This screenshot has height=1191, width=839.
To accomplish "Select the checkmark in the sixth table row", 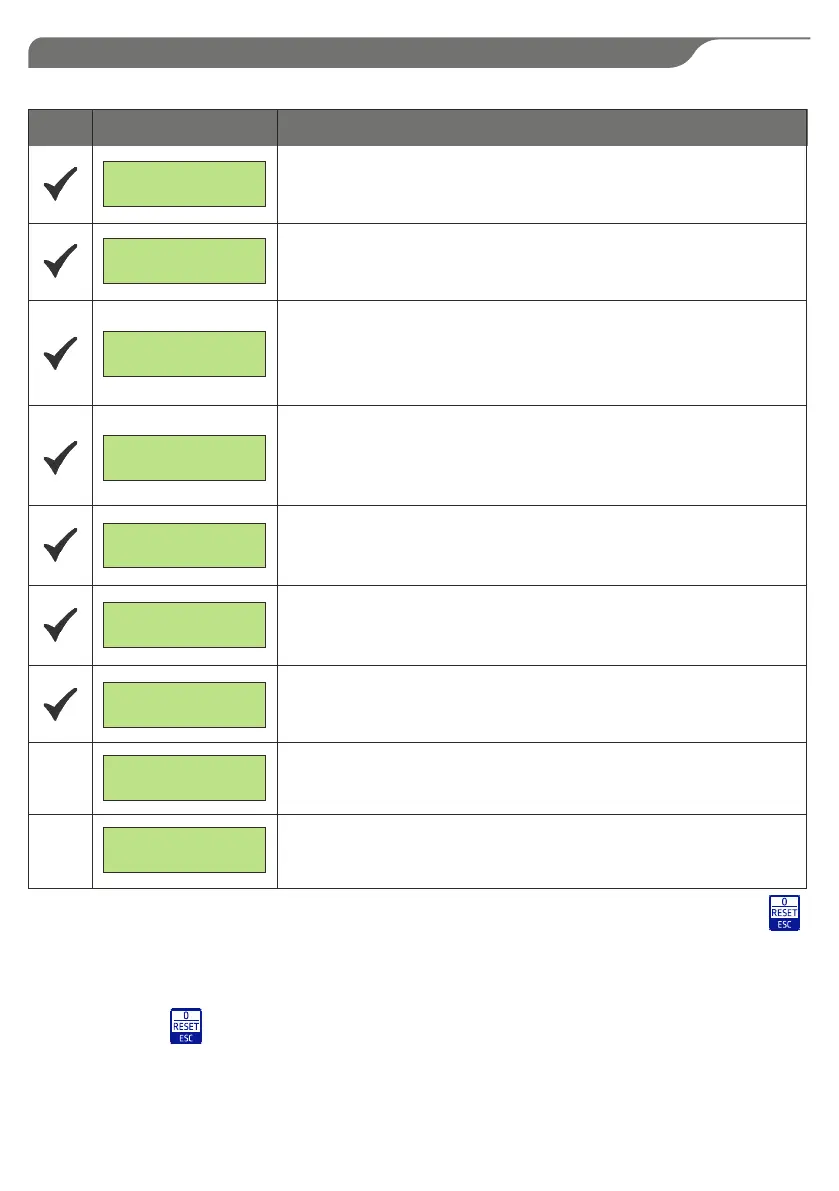I will click(x=61, y=624).
